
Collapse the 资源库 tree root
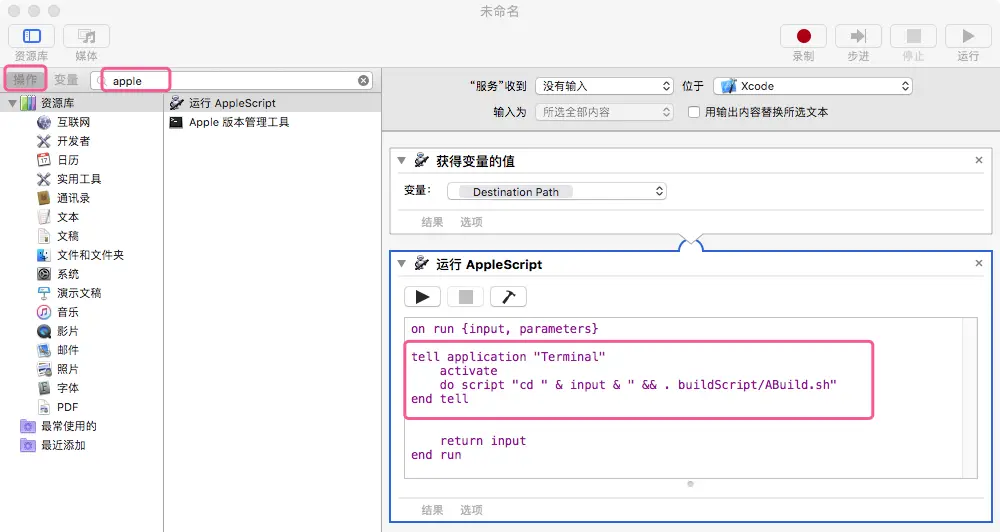coord(12,103)
